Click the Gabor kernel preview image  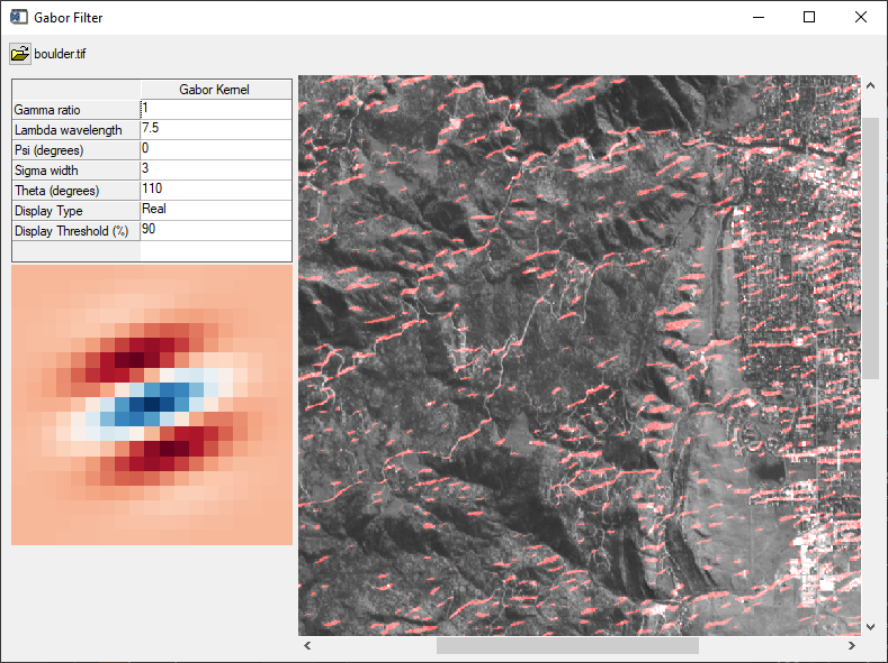tap(151, 405)
